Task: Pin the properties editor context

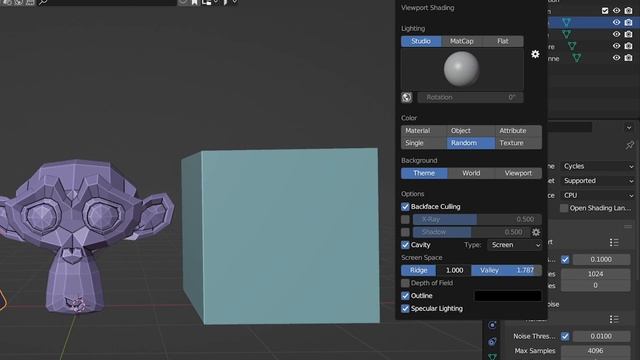Action: tap(630, 145)
